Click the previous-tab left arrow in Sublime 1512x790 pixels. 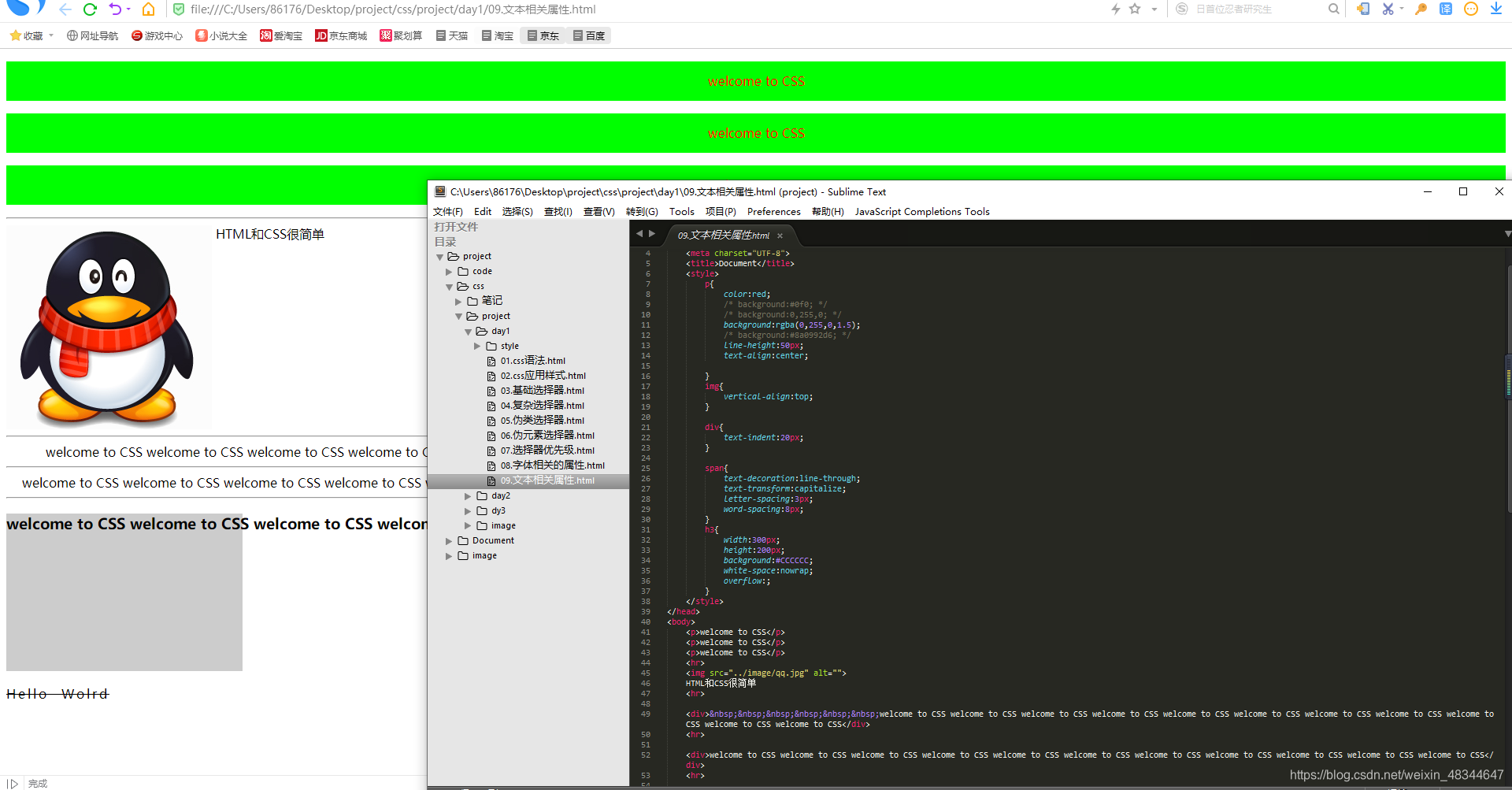tap(639, 233)
